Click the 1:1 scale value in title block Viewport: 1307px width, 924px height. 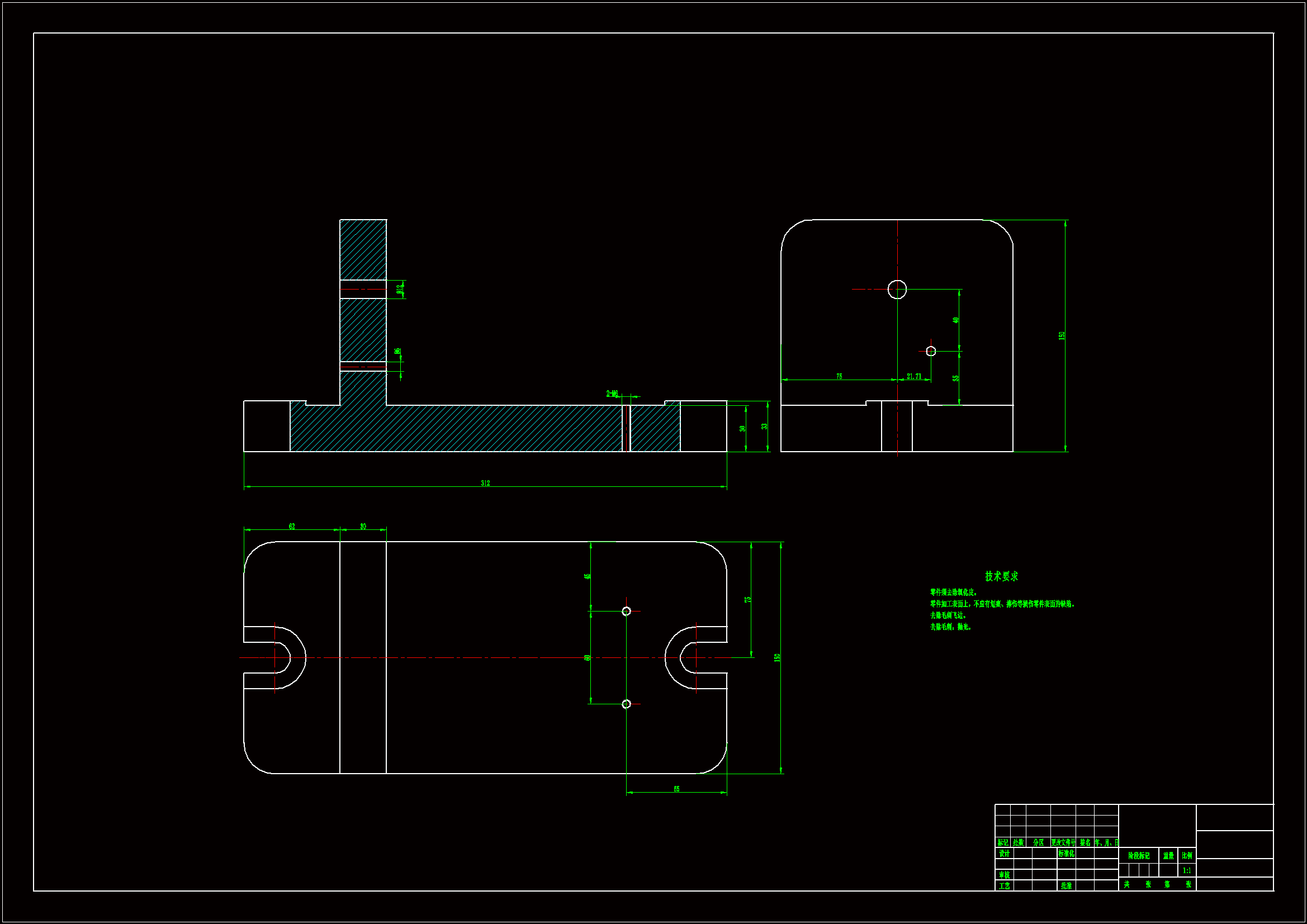pyautogui.click(x=1186, y=870)
